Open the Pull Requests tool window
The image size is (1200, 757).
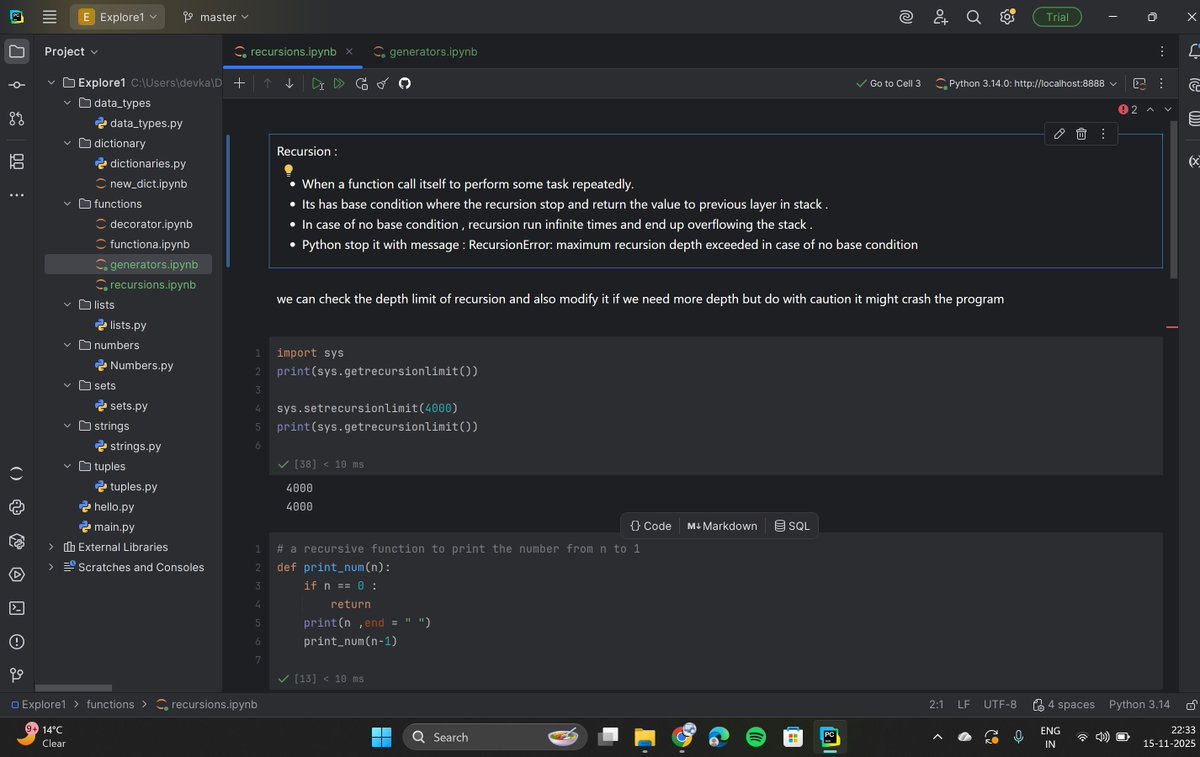(x=17, y=119)
